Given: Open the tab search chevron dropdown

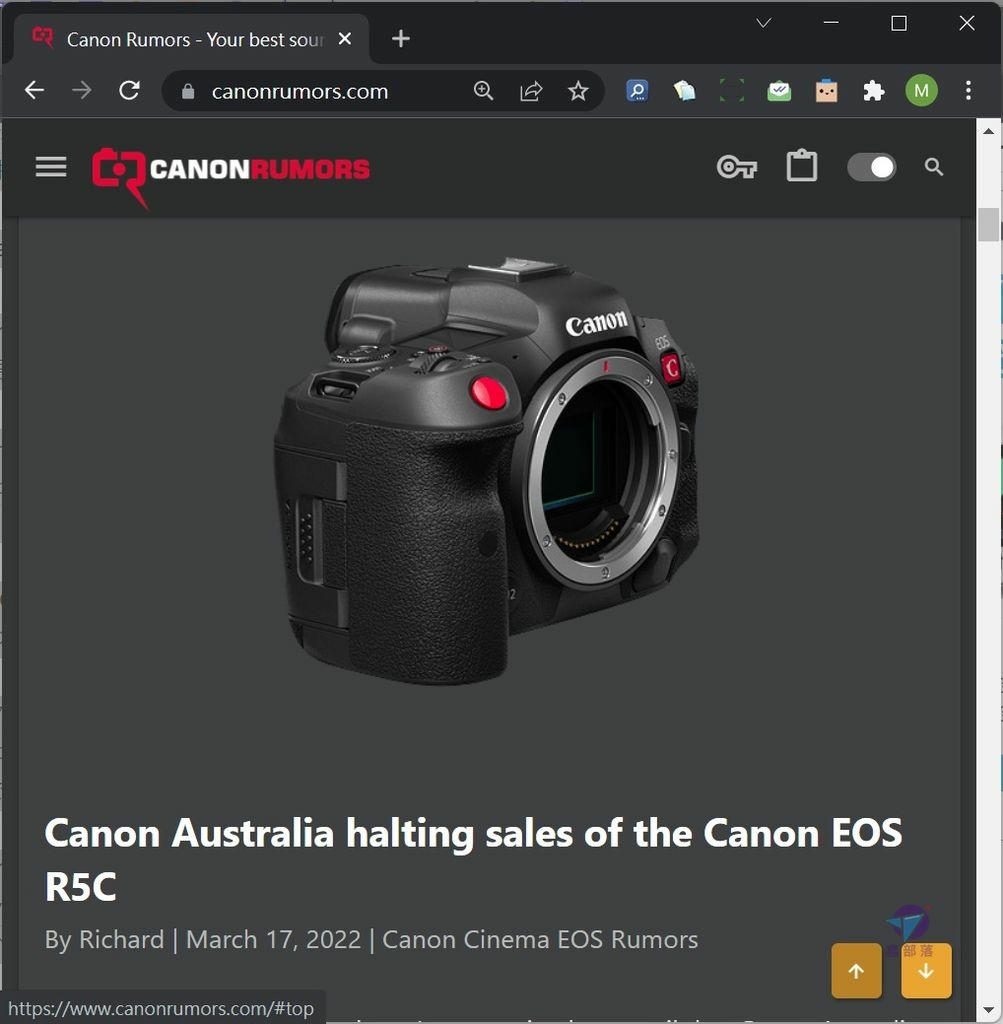Looking at the screenshot, I should pyautogui.click(x=763, y=24).
